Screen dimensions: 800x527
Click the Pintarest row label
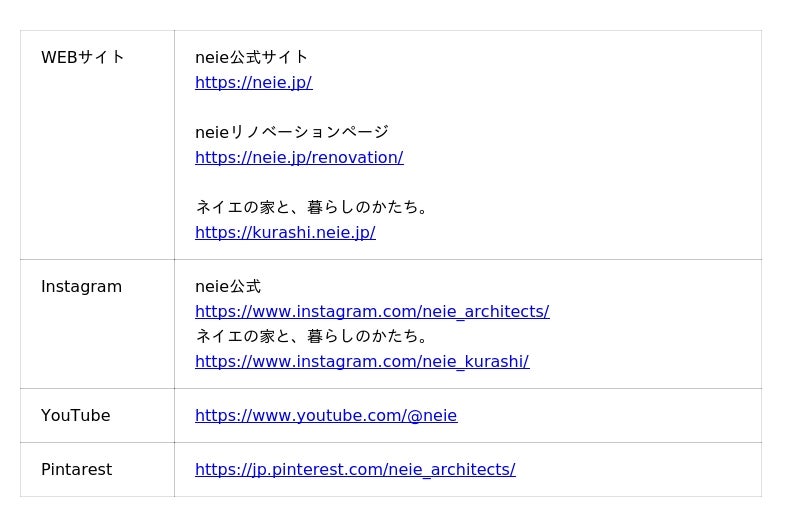tap(76, 469)
